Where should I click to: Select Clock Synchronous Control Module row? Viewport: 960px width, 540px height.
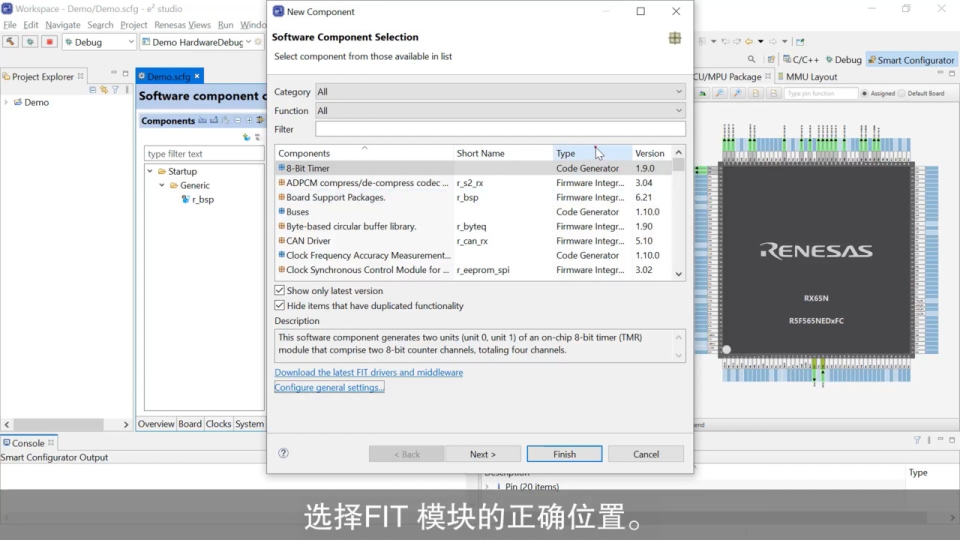473,270
